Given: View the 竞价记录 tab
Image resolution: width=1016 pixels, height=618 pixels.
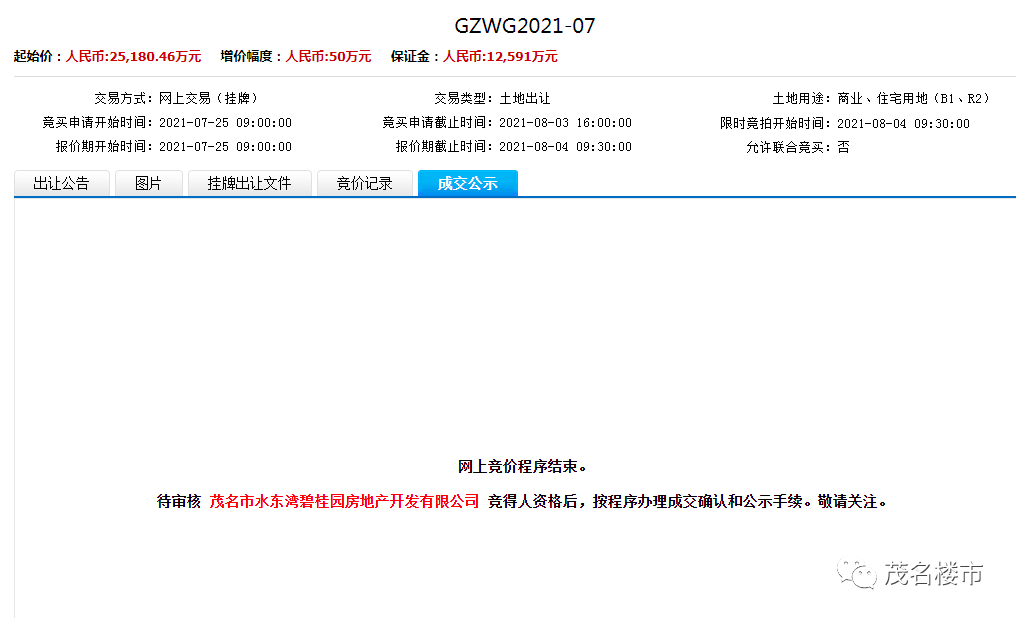Looking at the screenshot, I should click(365, 183).
